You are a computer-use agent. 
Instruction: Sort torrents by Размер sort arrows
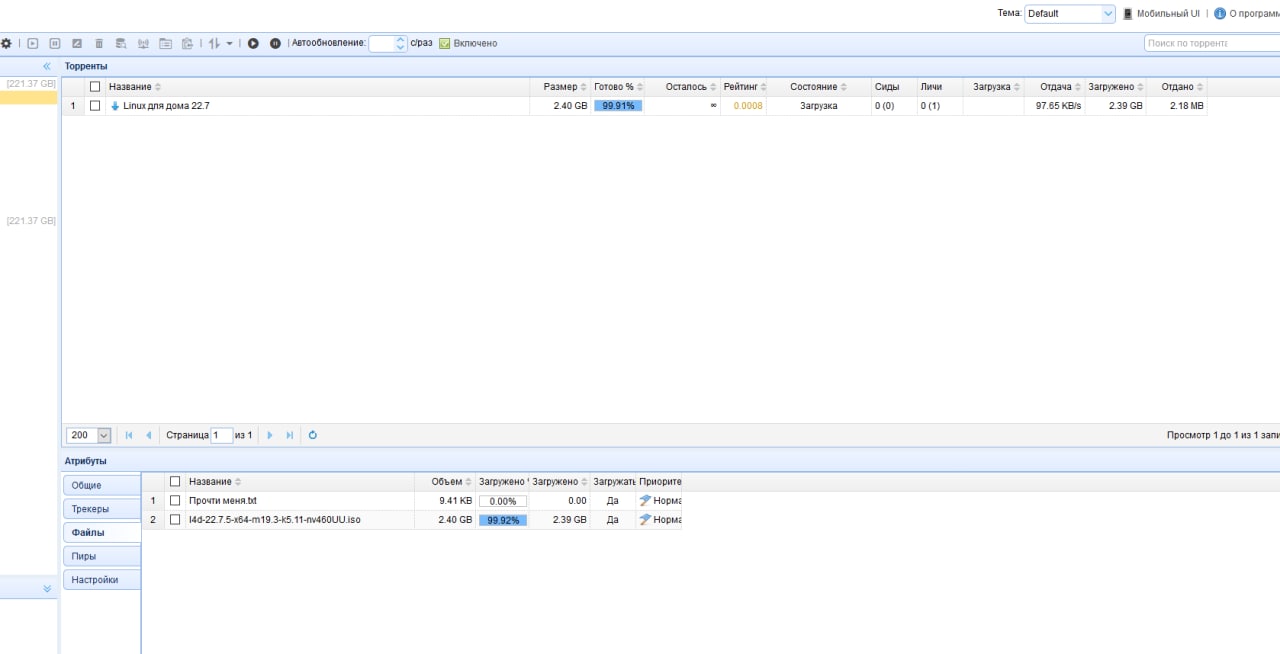(x=584, y=87)
